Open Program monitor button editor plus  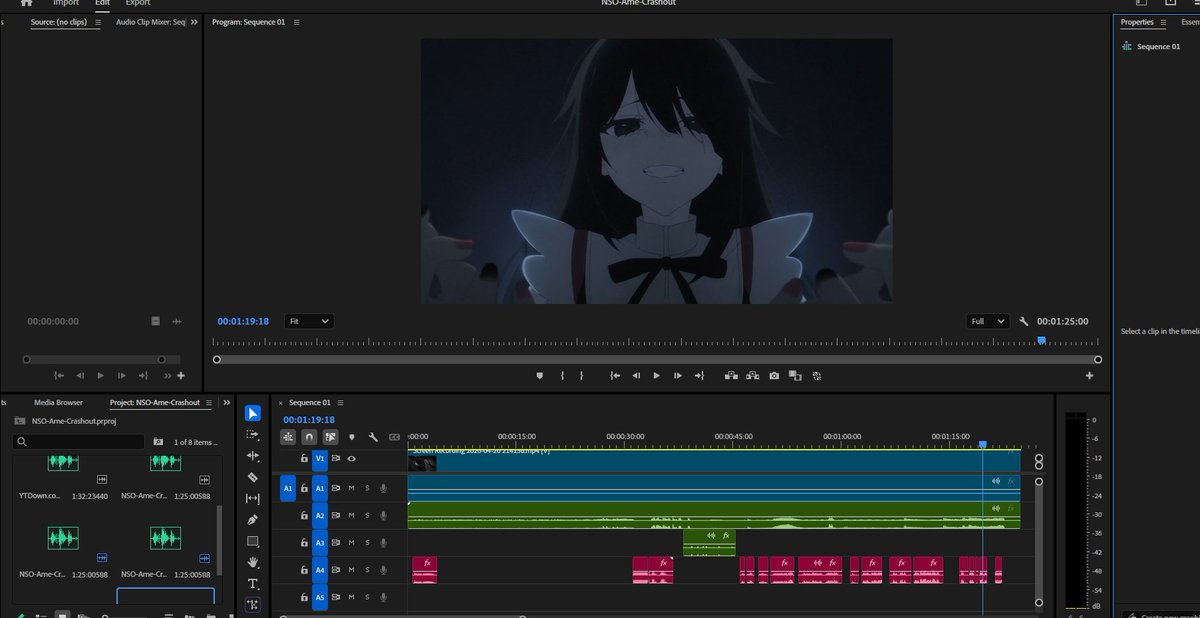pyautogui.click(x=1089, y=375)
